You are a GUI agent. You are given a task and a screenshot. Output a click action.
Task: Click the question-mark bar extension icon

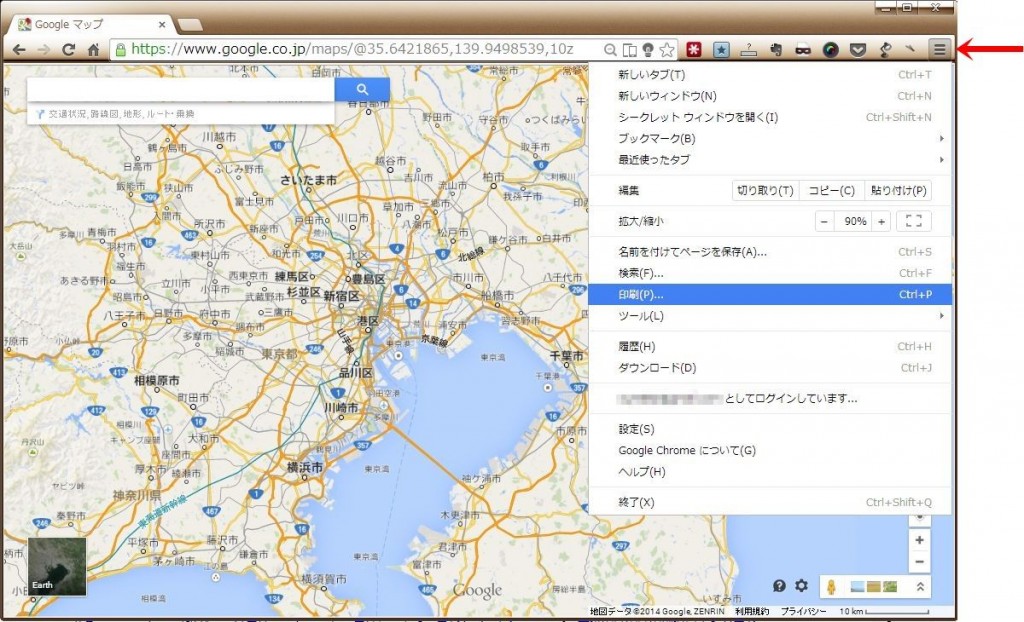coord(748,50)
